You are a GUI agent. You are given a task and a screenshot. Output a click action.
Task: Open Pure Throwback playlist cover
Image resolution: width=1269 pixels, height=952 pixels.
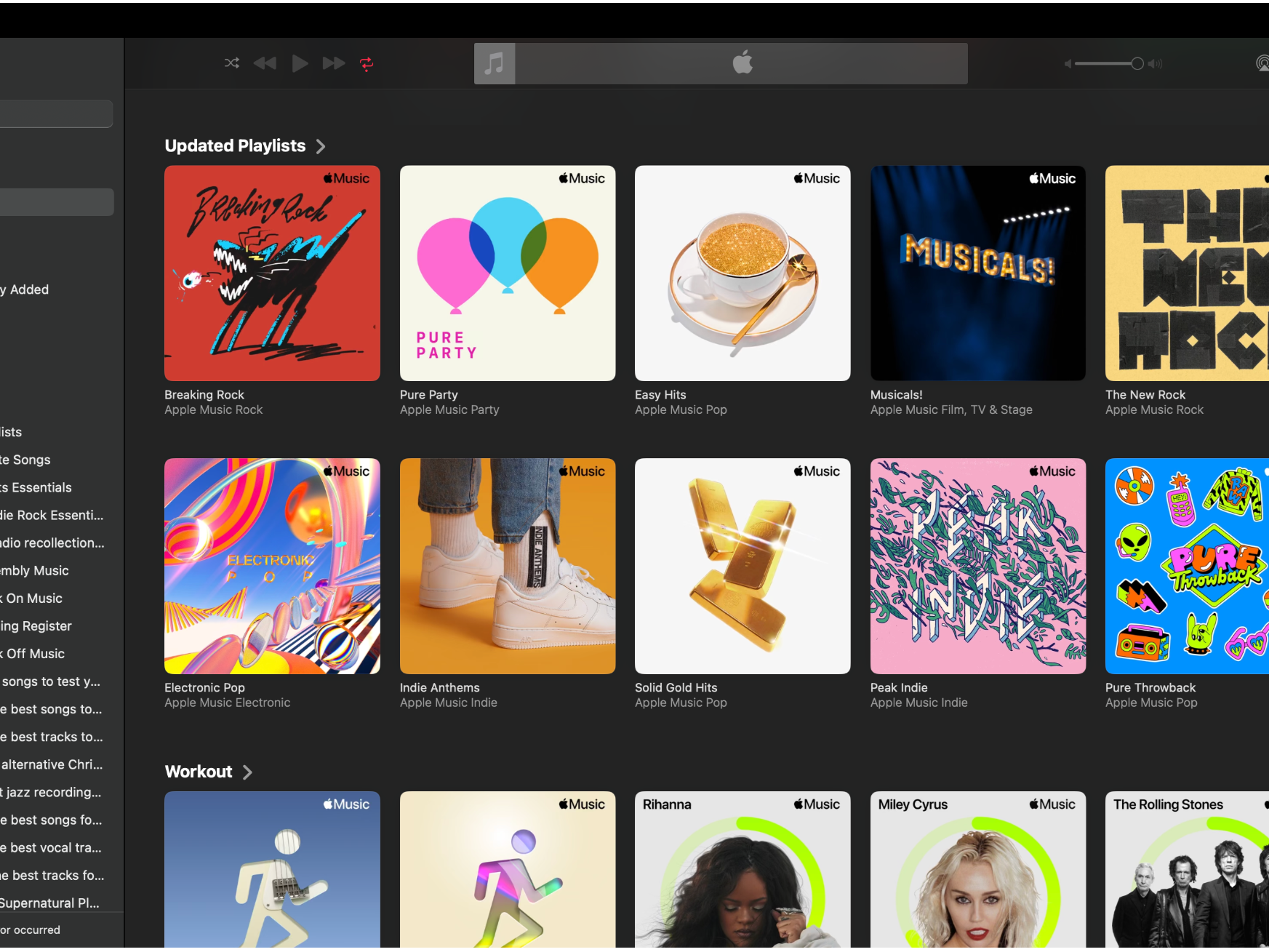point(1187,566)
